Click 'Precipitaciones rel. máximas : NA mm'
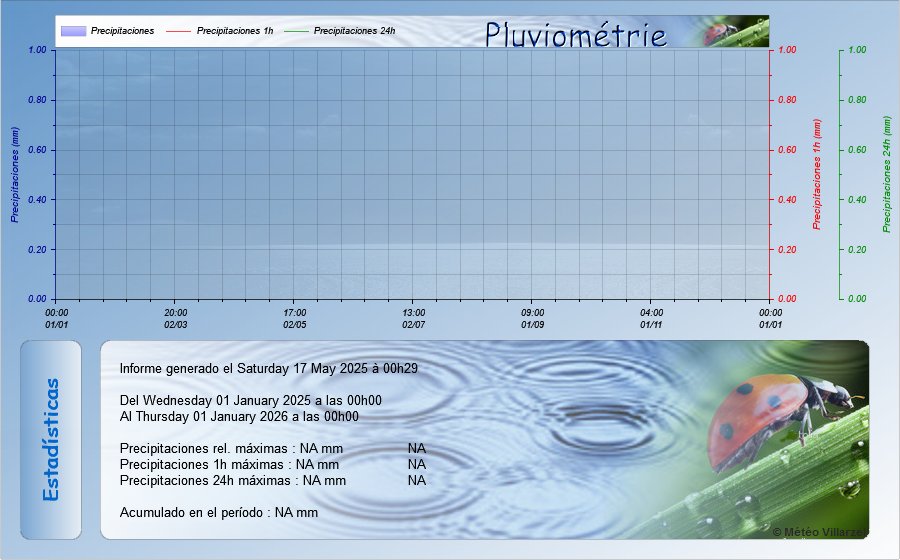The width and height of the screenshot is (900, 560). pos(231,449)
